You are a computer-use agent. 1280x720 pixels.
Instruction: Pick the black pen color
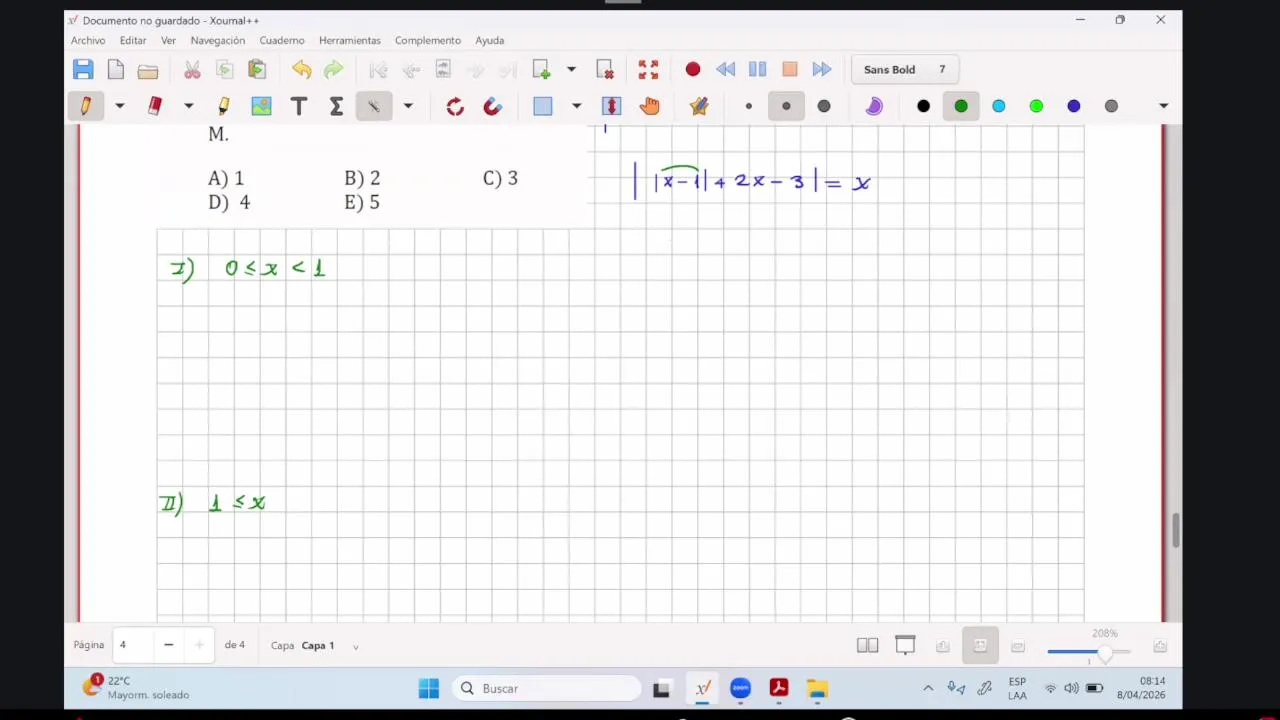tap(923, 106)
